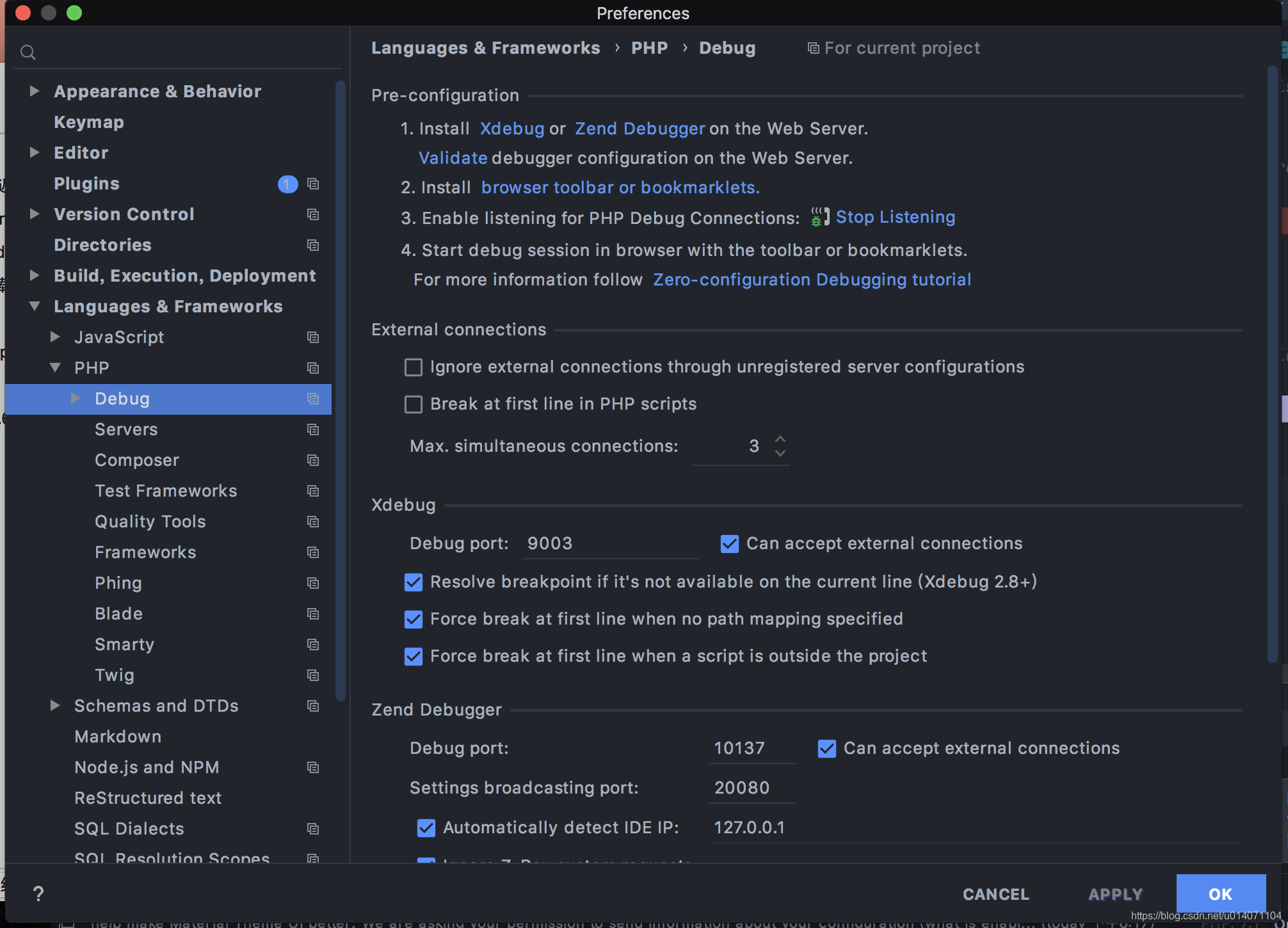Enable Break at first line in PHP scripts
Screen dimensions: 1288x928
(414, 404)
